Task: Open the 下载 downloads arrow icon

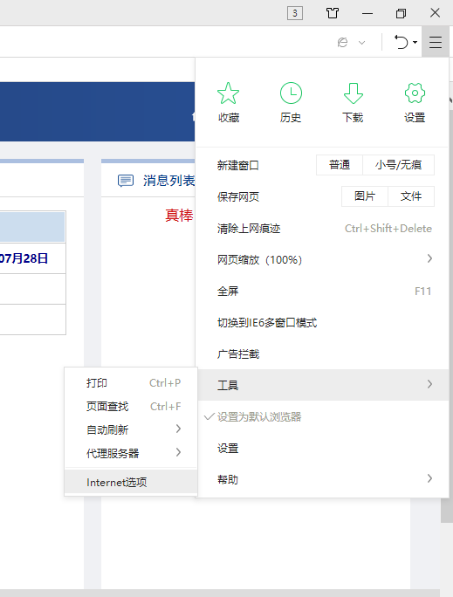Action: pos(353,93)
